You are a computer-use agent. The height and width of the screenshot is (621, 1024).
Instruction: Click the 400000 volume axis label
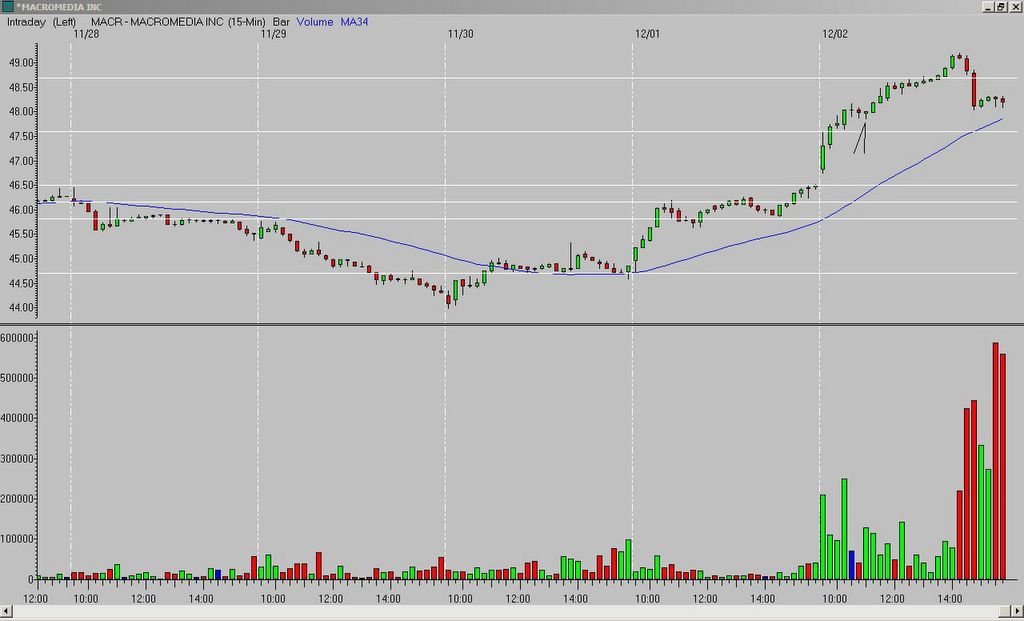[17, 418]
